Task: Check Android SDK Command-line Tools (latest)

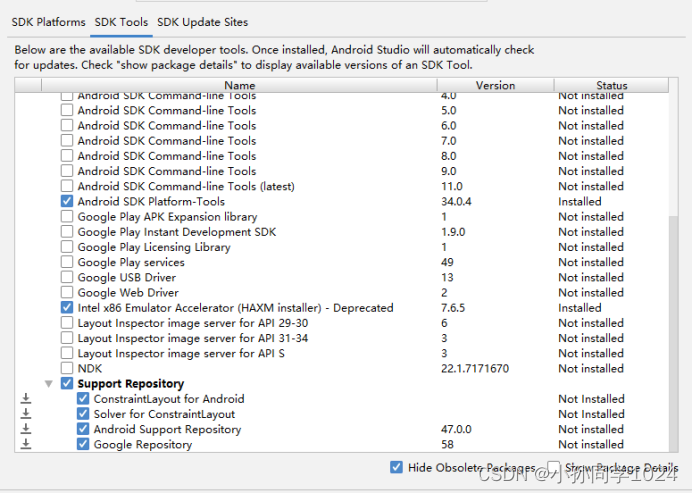Action: point(67,186)
